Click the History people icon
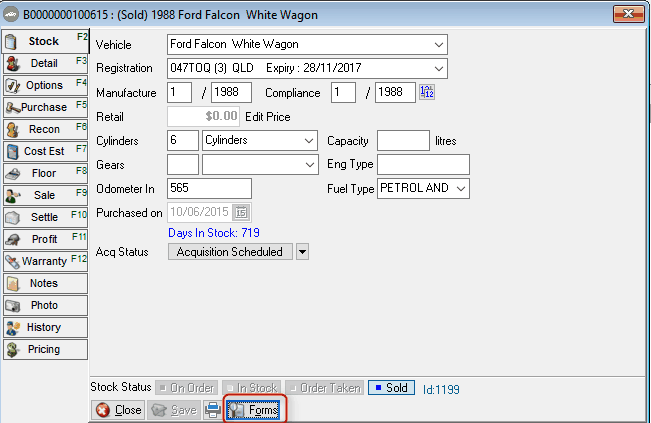Image resolution: width=651 pixels, height=423 pixels. pos(13,328)
